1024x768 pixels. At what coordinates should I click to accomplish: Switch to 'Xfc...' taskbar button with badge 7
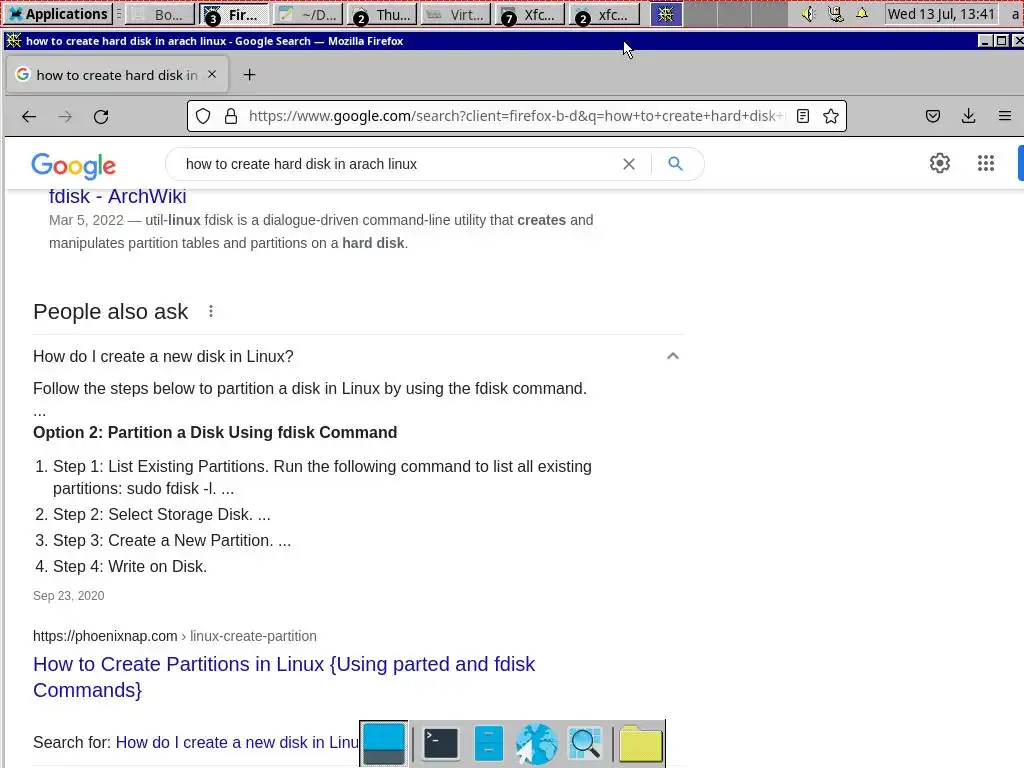pyautogui.click(x=530, y=14)
